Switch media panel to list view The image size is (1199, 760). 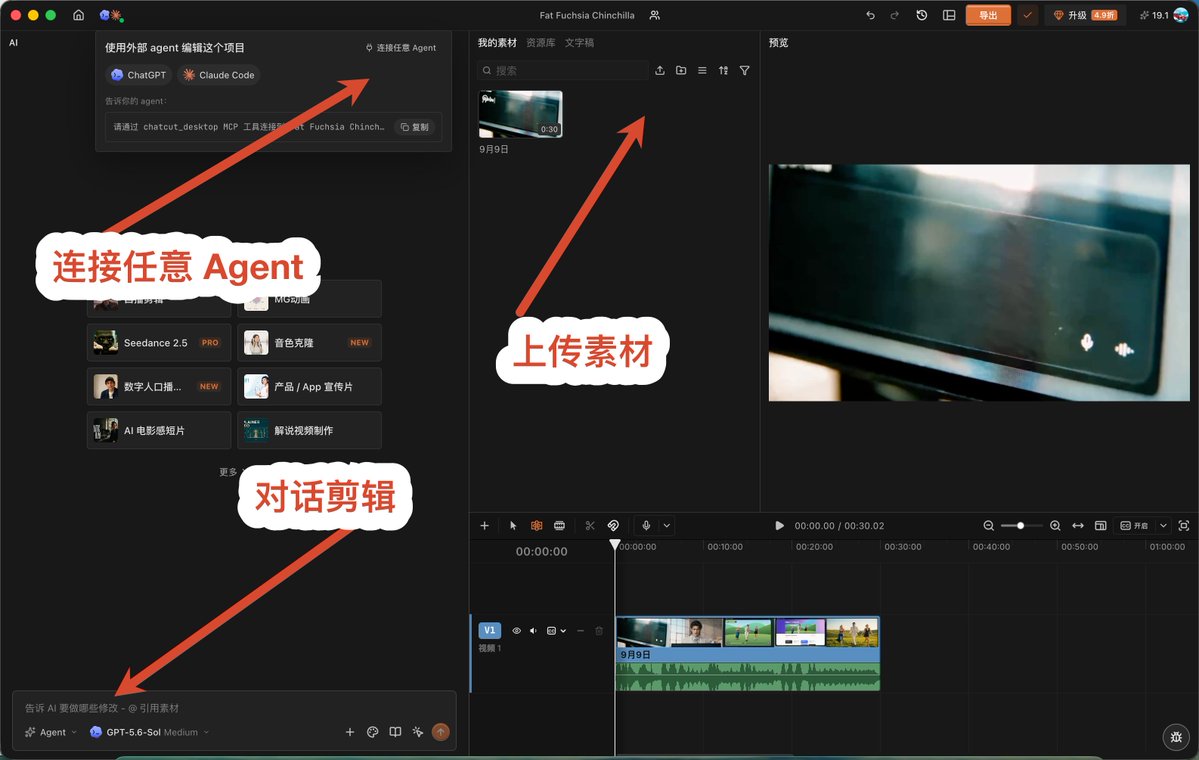pyautogui.click(x=702, y=70)
